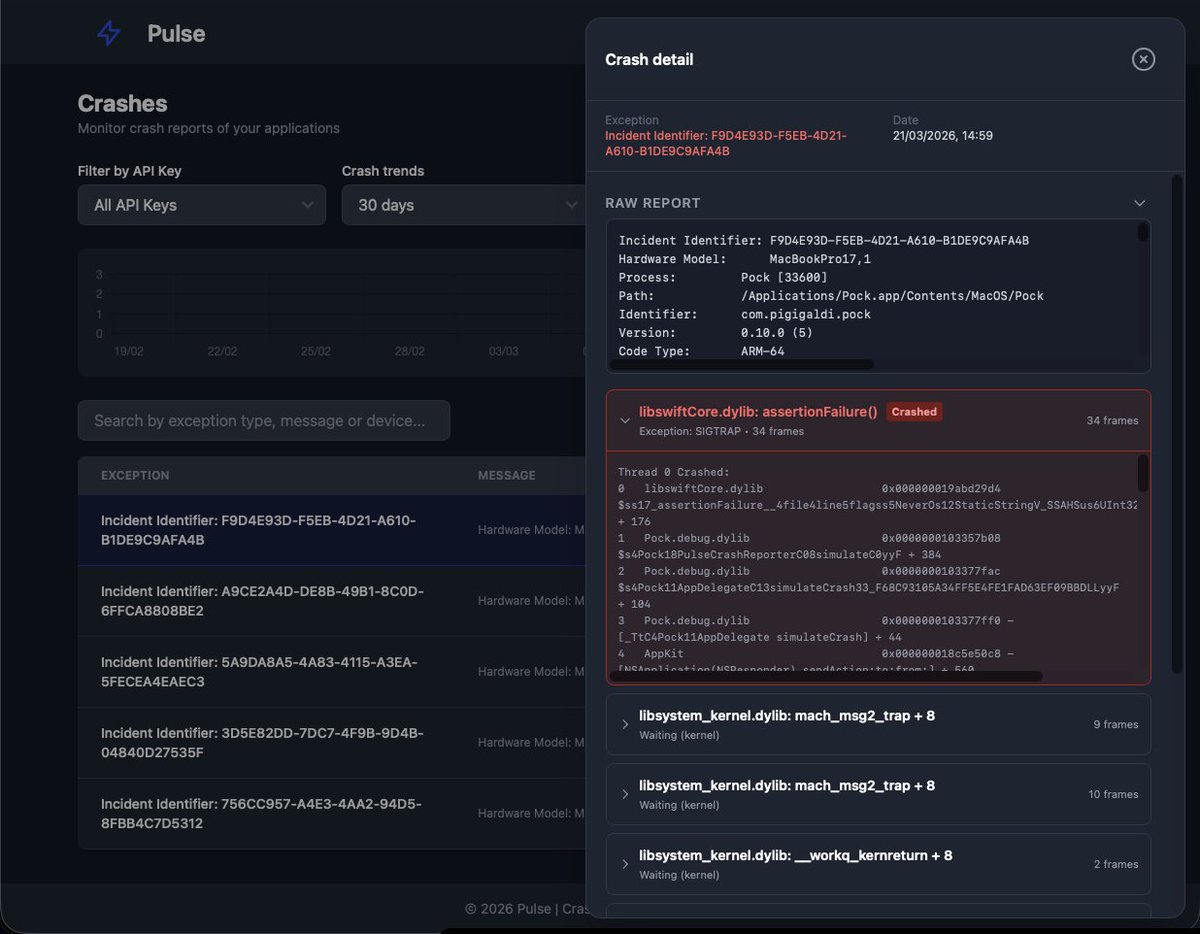1200x934 pixels.
Task: Open the All API Keys dropdown
Action: tap(202, 205)
